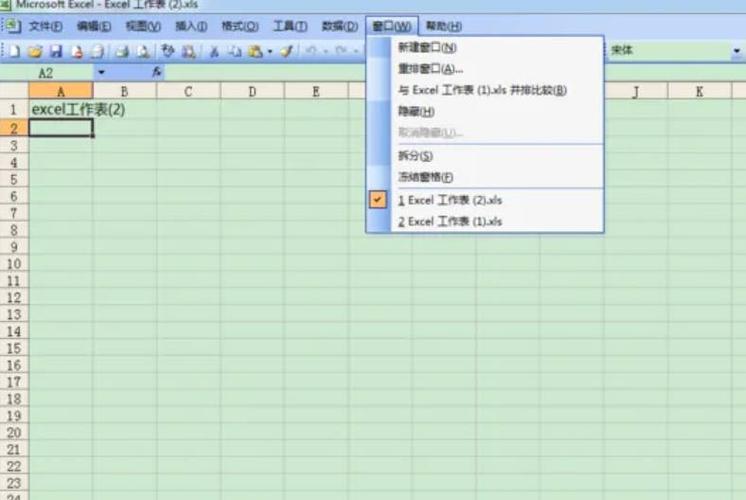
Task: Select row 5 header
Action: 14,179
